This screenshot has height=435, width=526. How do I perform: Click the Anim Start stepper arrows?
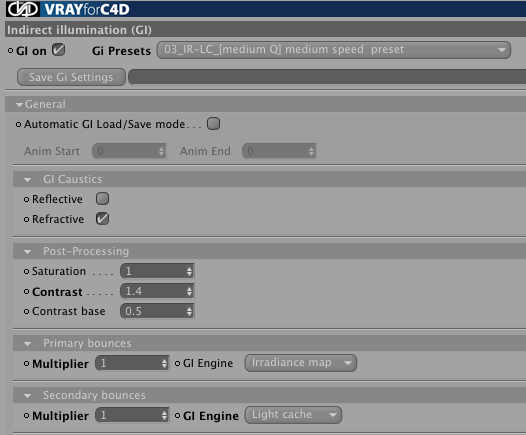tap(162, 151)
